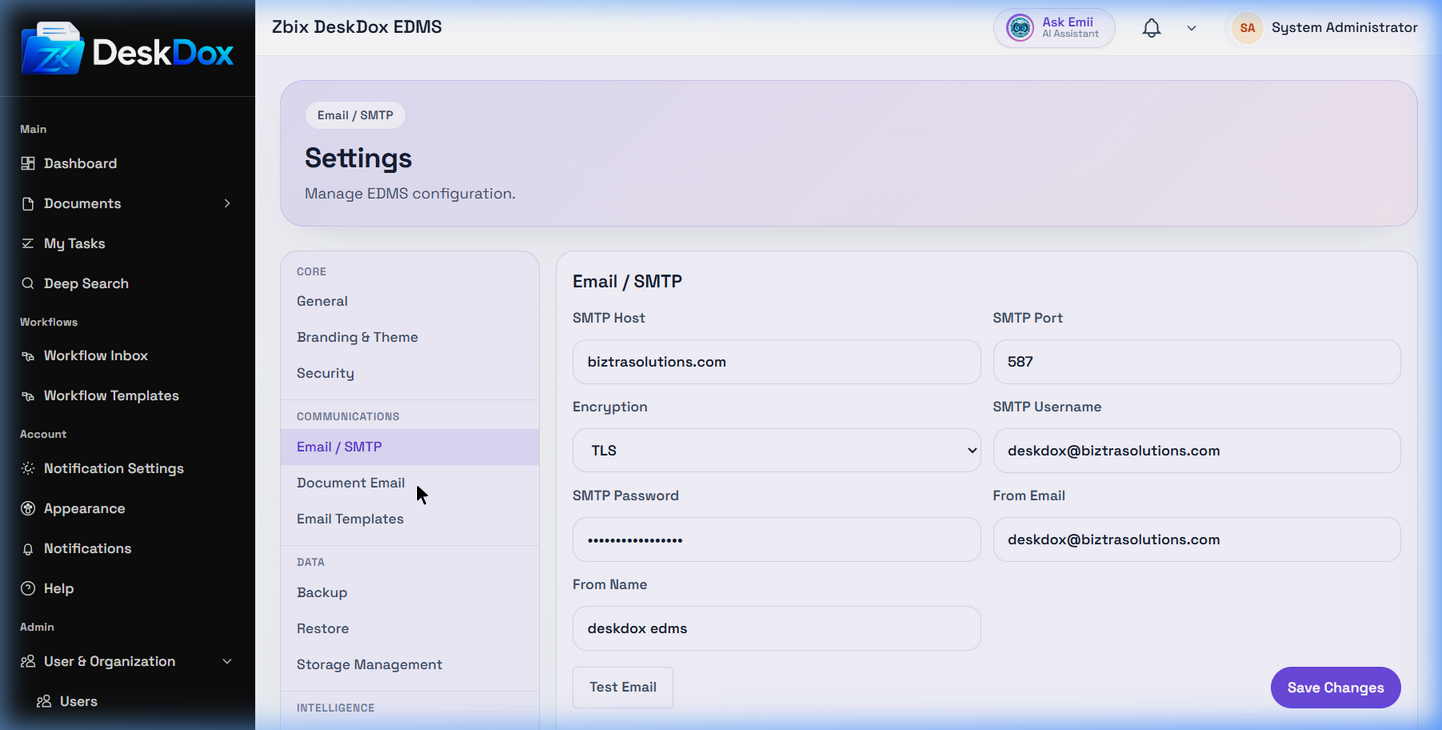The image size is (1442, 730).
Task: Click the Dashboard grid icon
Action: [x=28, y=163]
